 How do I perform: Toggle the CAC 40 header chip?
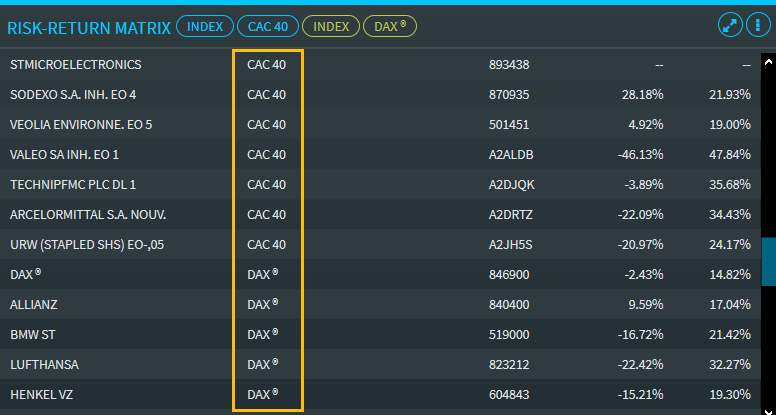coord(267,26)
